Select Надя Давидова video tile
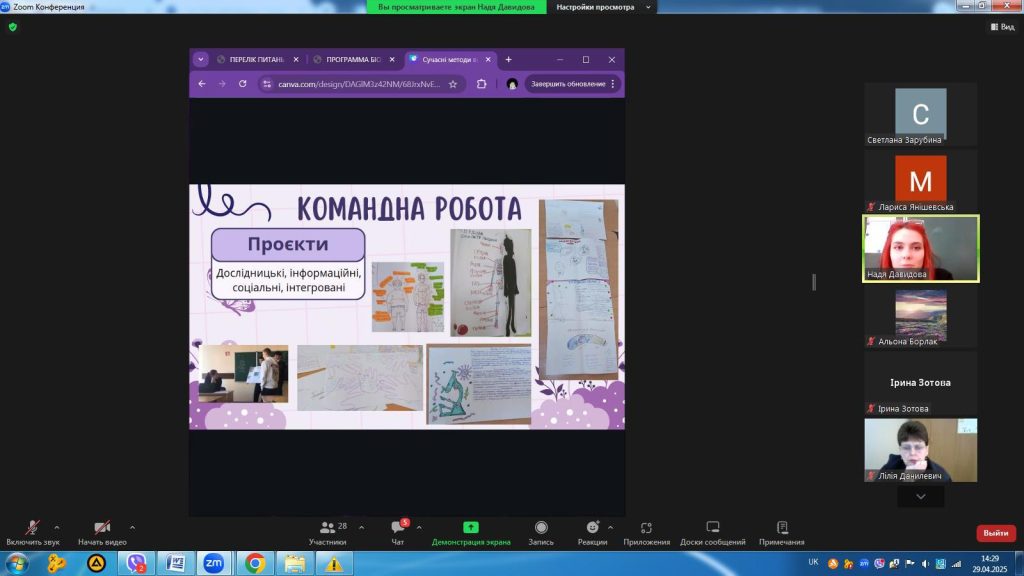This screenshot has width=1024, height=576. 921,249
